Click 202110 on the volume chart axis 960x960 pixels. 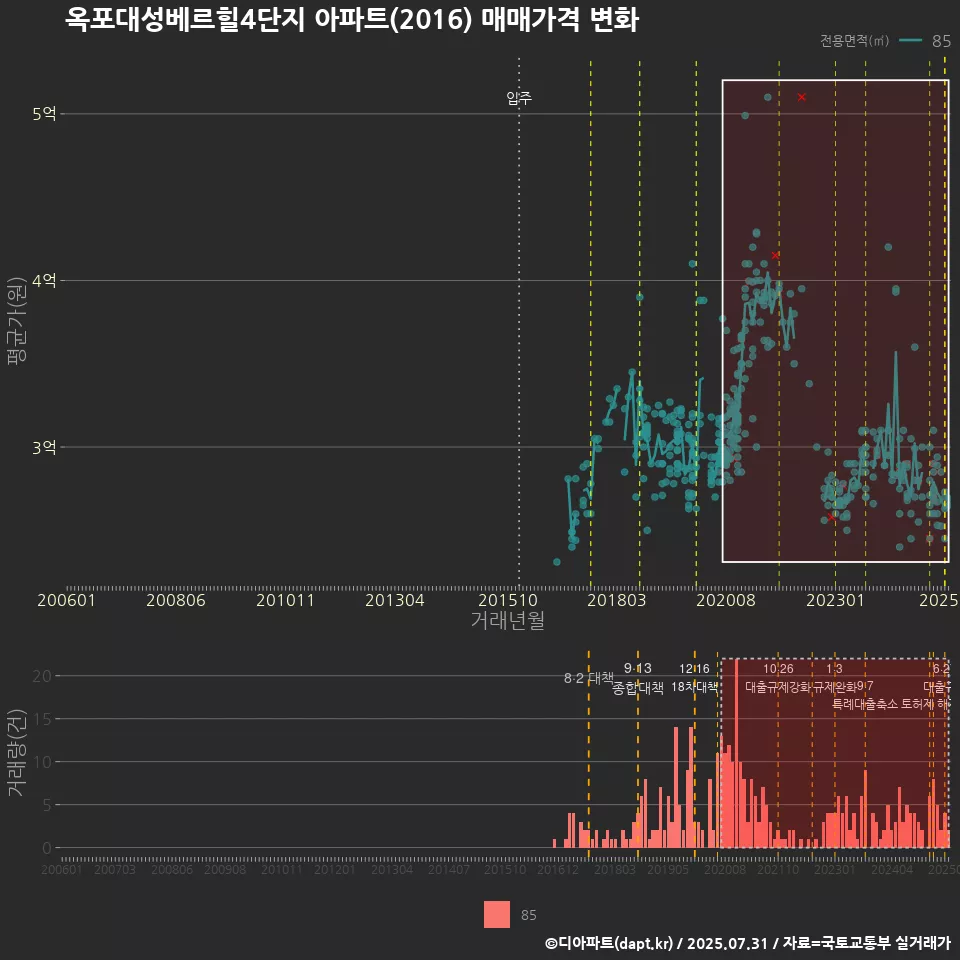coord(778,869)
